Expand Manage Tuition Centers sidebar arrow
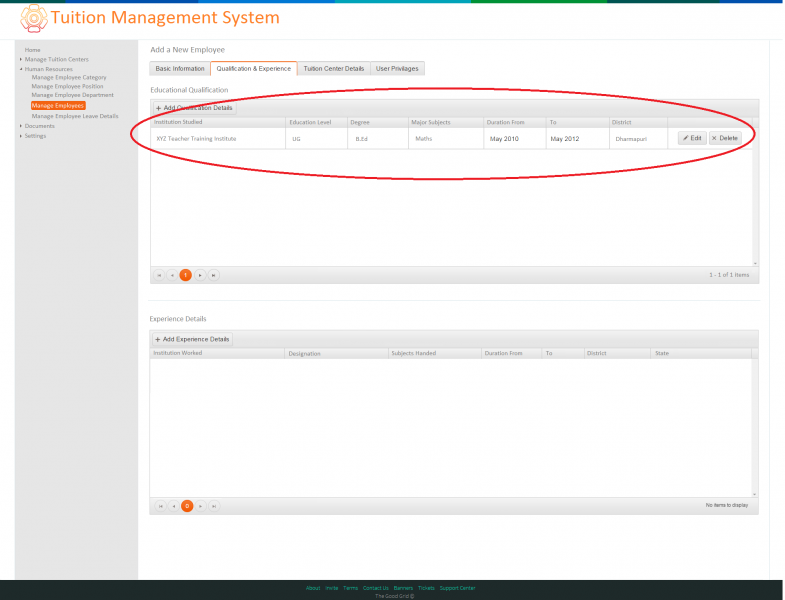 point(21,59)
